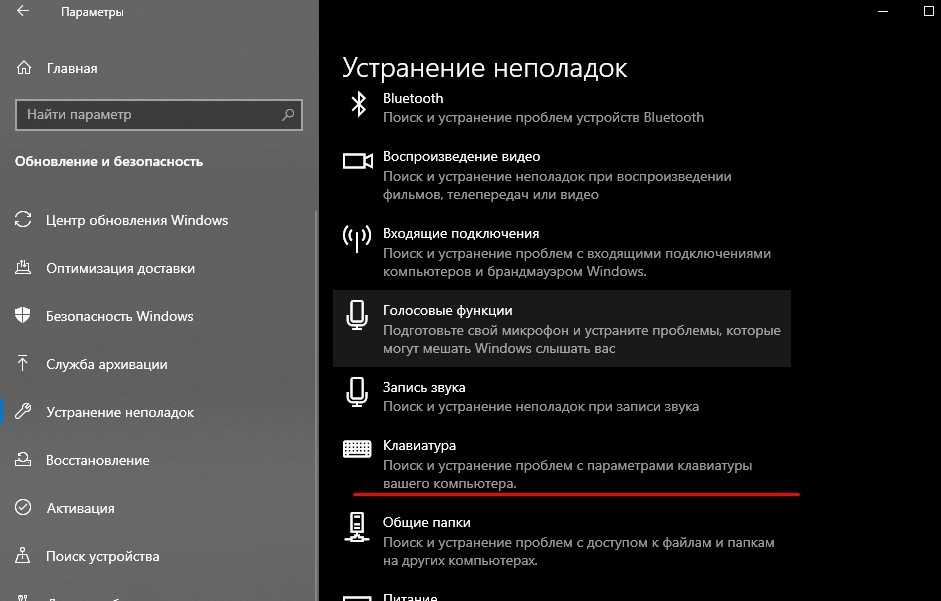Click the Backup upward arrow icon

point(23,363)
